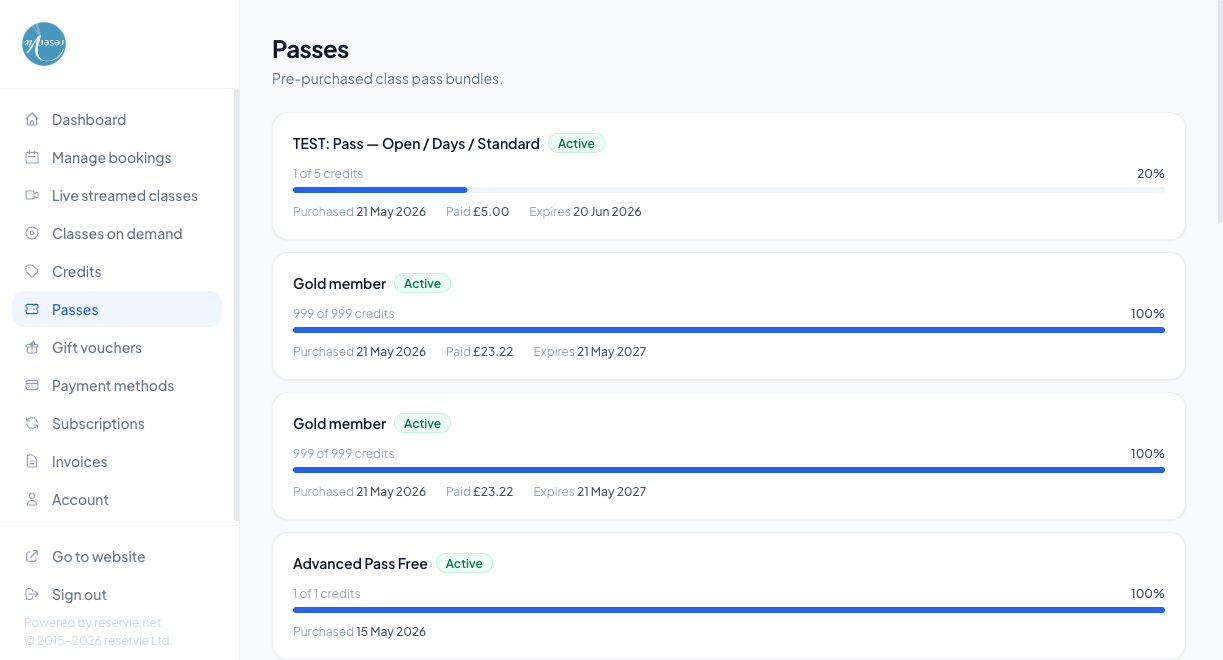Click the Go to website external-link icon

(32, 556)
